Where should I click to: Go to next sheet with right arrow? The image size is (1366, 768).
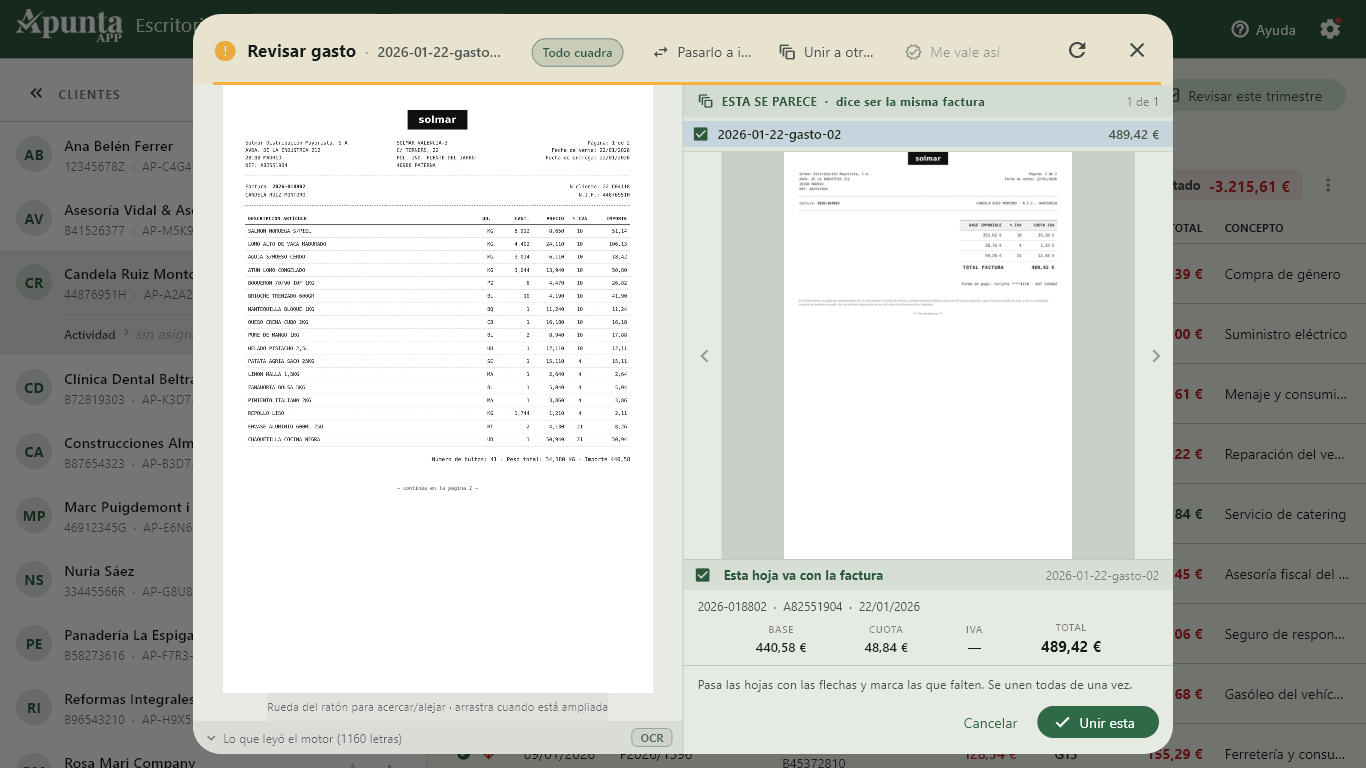(x=1156, y=356)
